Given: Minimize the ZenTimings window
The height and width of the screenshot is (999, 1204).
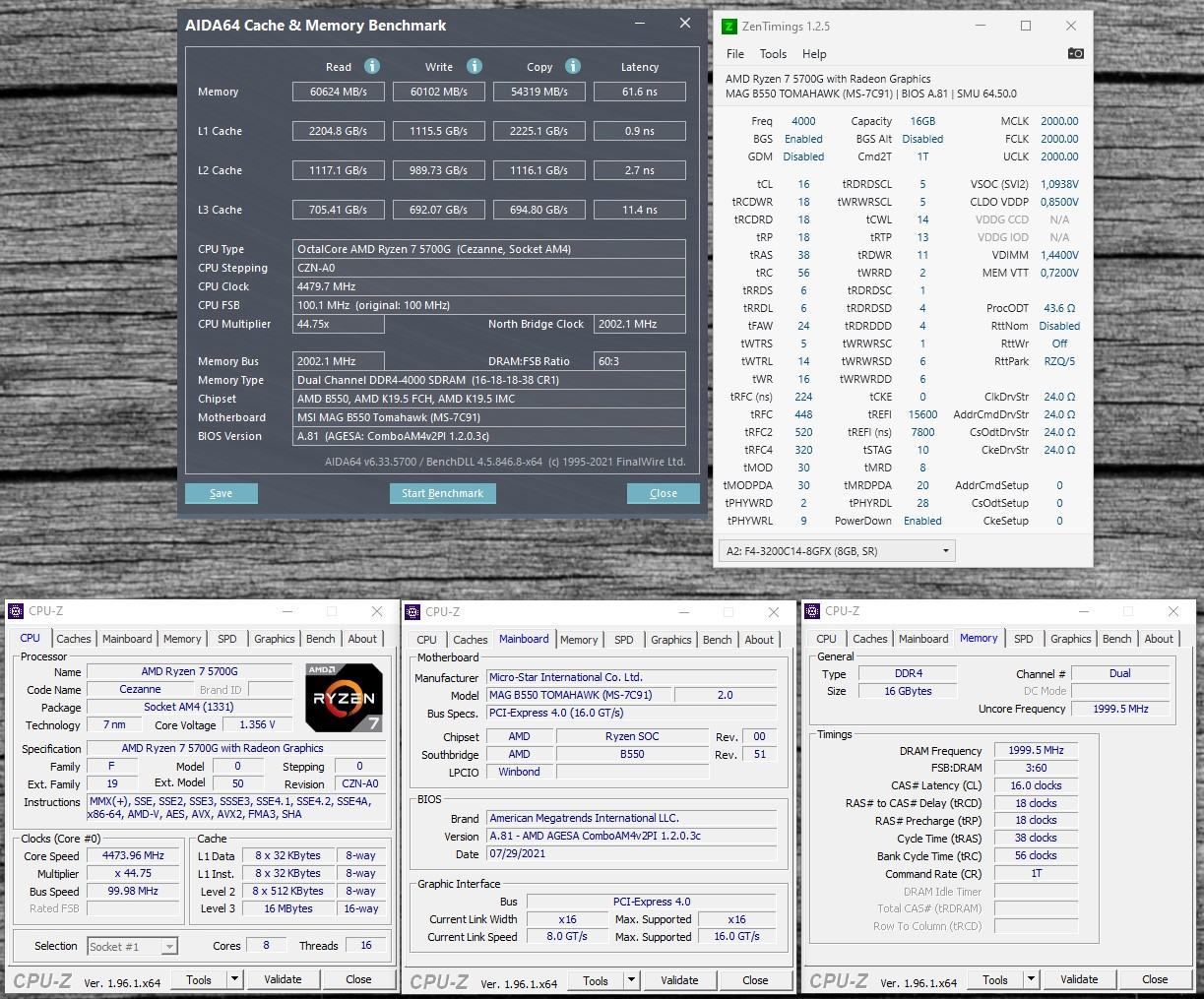Looking at the screenshot, I should 980,26.
